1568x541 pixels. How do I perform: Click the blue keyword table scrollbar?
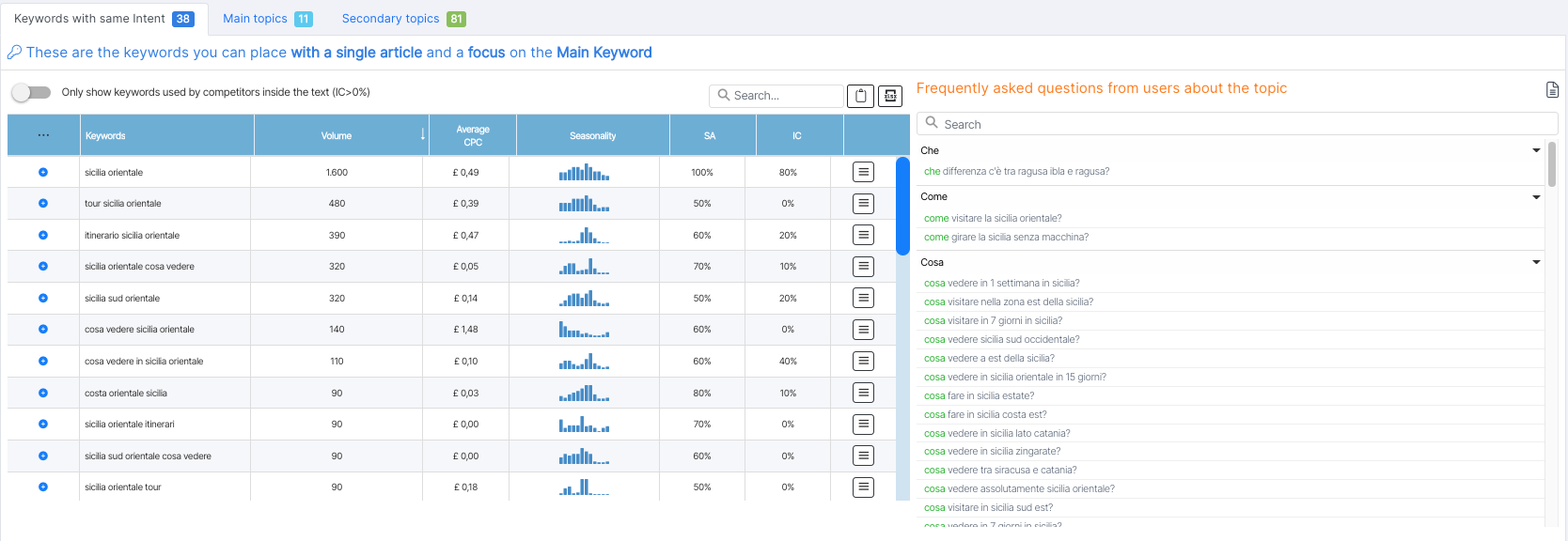tap(902, 207)
